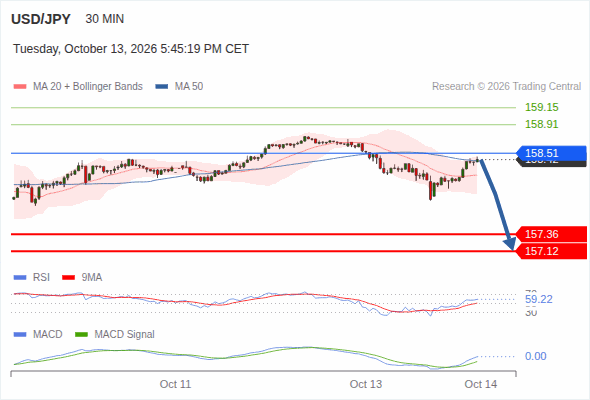Click the MA 20 + Bollinger Bands legend label

point(88,87)
